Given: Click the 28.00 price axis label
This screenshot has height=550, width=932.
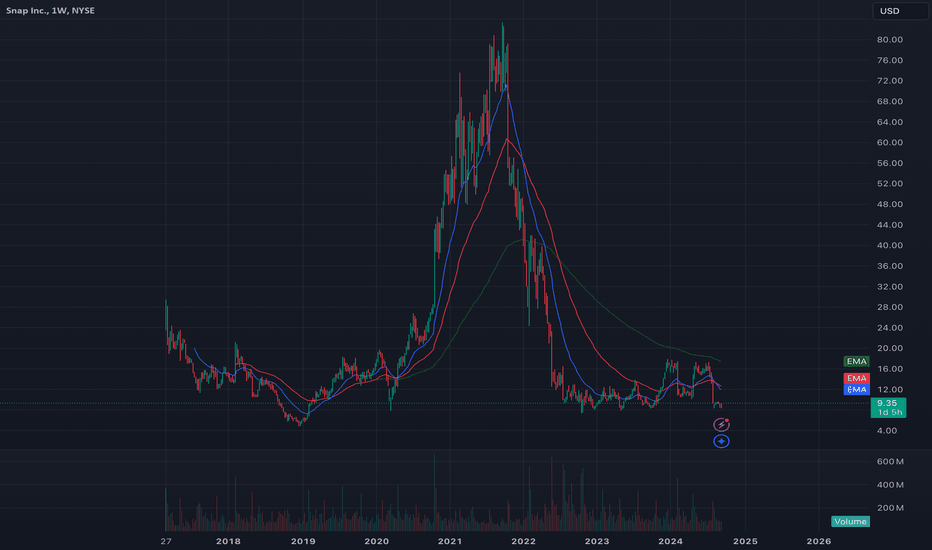Looking at the screenshot, I should tap(890, 307).
